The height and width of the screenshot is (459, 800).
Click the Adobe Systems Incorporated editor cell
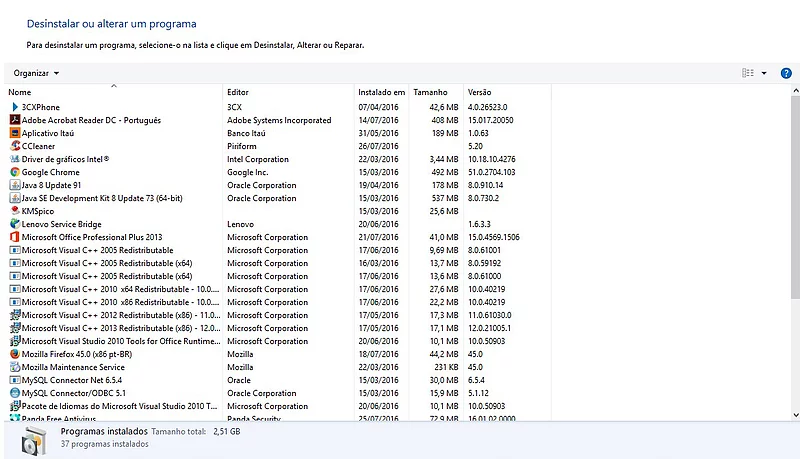pyautogui.click(x=279, y=120)
